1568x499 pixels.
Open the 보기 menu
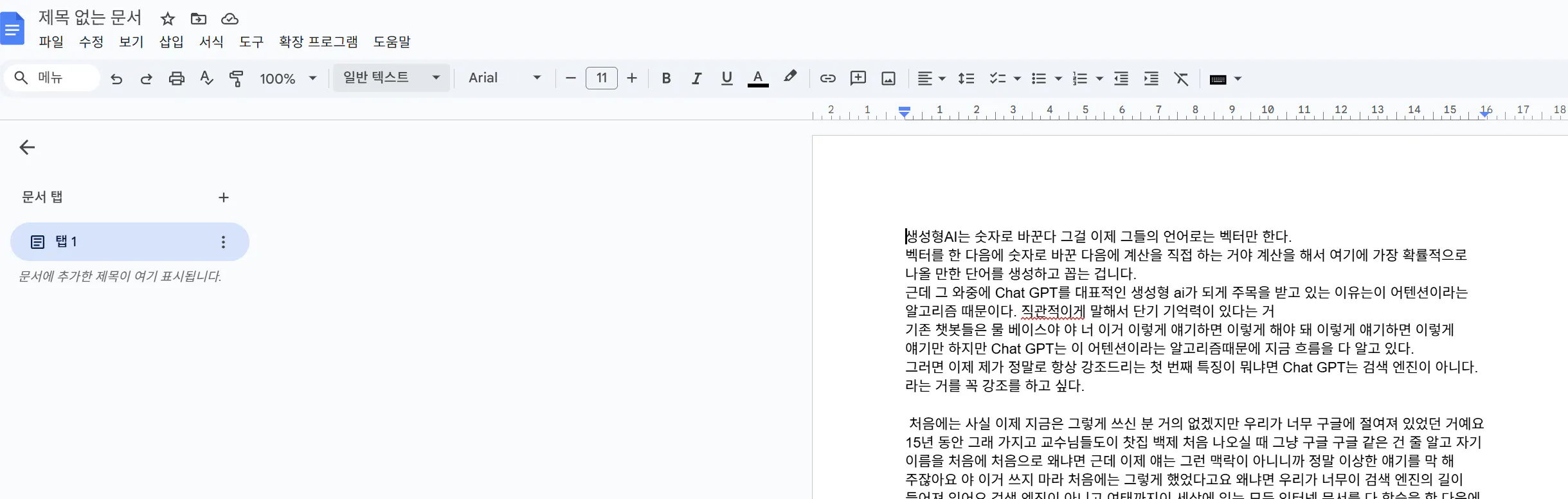(131, 42)
